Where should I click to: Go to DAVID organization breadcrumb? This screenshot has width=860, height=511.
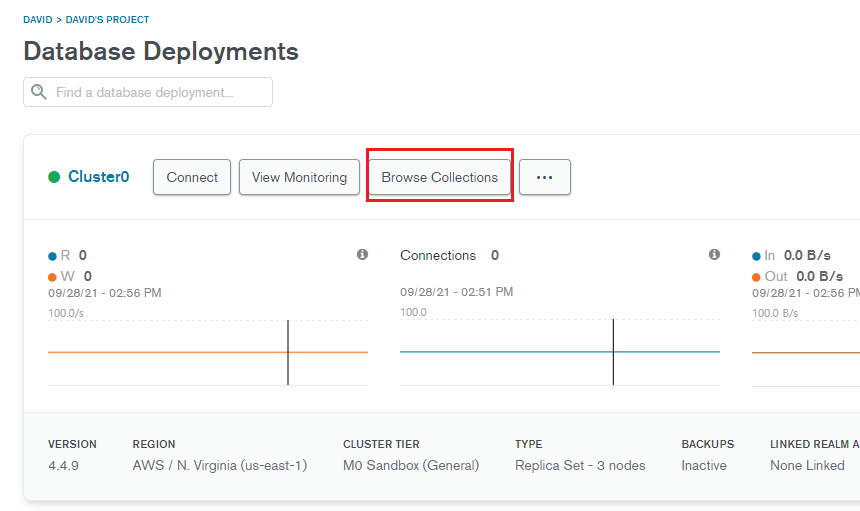point(38,20)
